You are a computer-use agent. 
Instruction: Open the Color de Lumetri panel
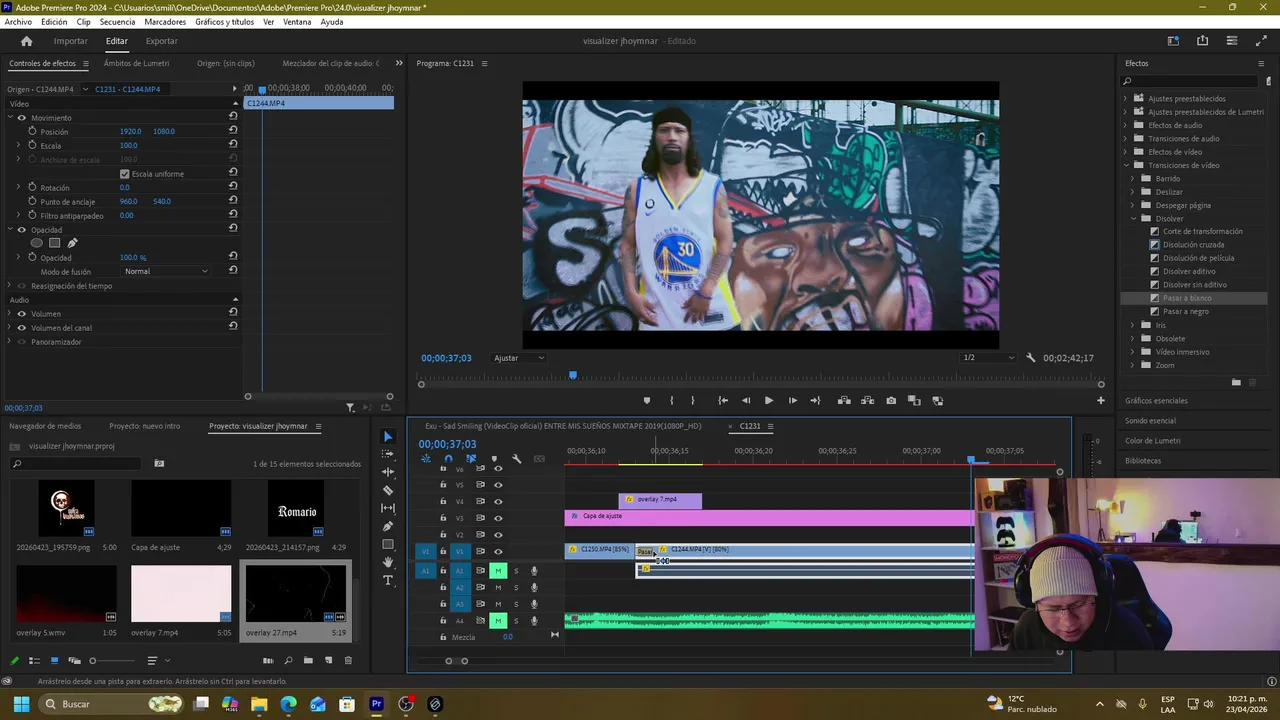[x=1152, y=441]
